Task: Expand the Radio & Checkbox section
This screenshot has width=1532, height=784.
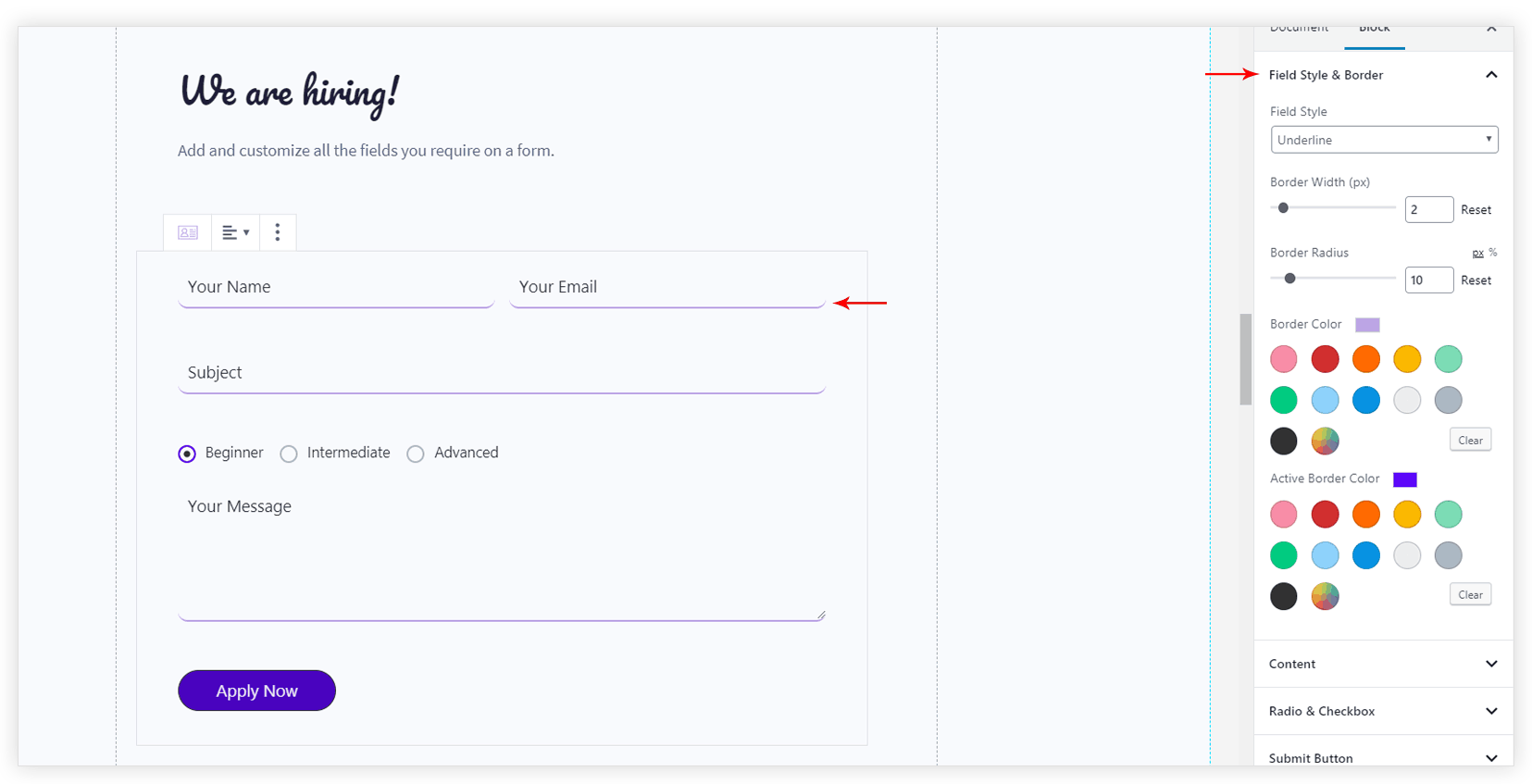Action: tap(1383, 711)
